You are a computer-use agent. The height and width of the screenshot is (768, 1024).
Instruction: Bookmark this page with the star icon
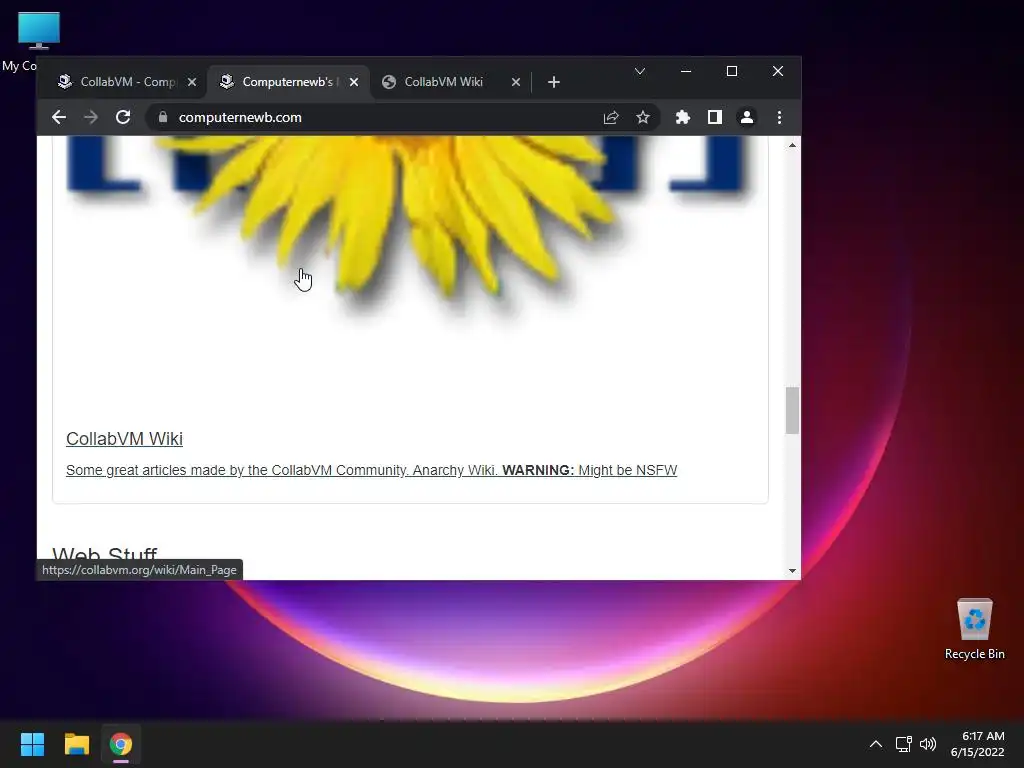click(643, 118)
